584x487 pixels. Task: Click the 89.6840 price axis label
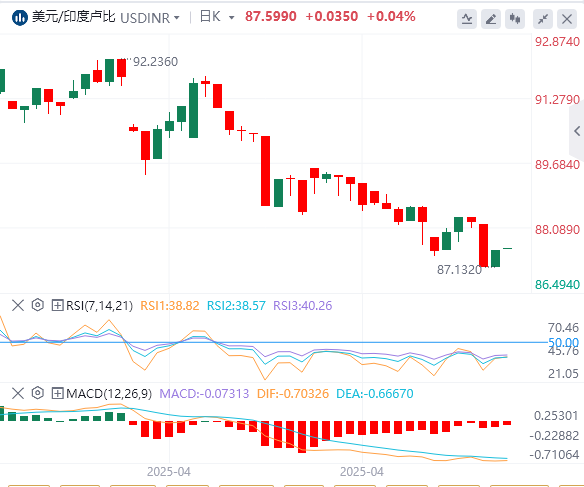tap(558, 165)
